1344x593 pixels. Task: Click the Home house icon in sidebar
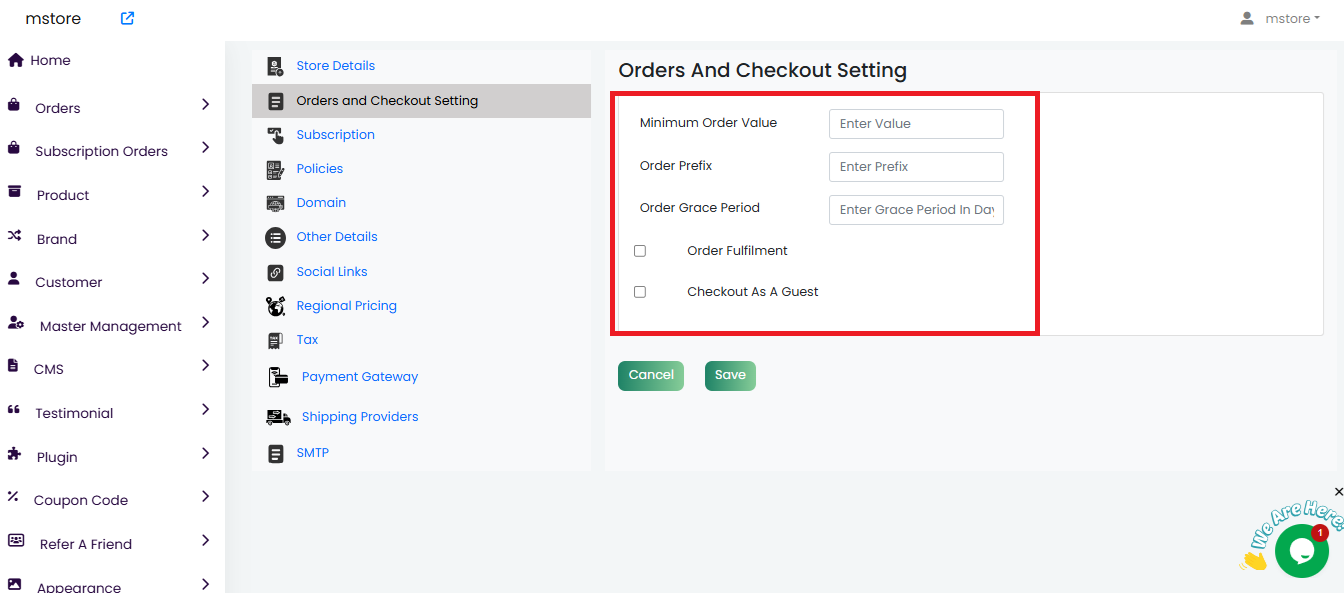(15, 60)
